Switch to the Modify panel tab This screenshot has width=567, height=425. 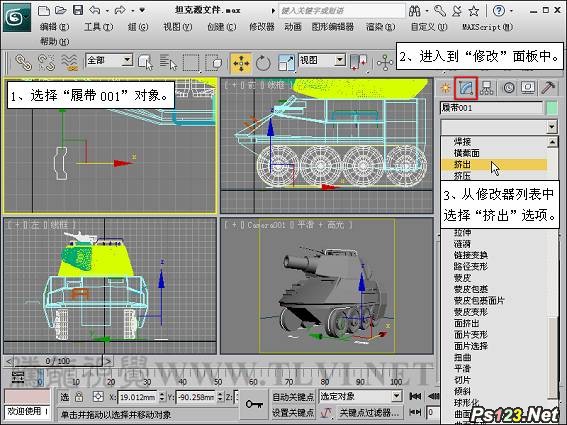466,88
